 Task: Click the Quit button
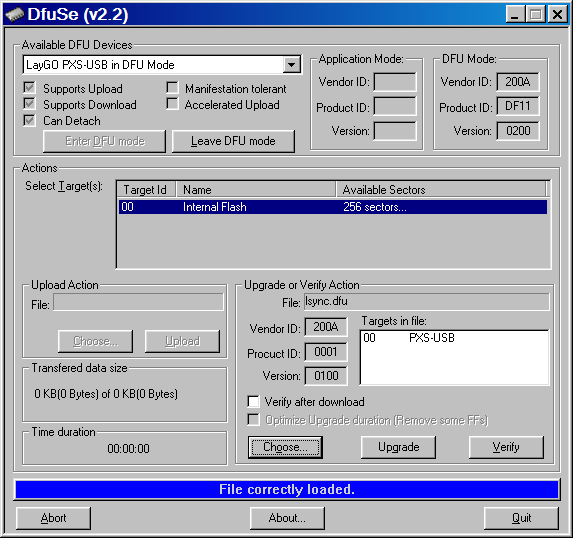521,518
